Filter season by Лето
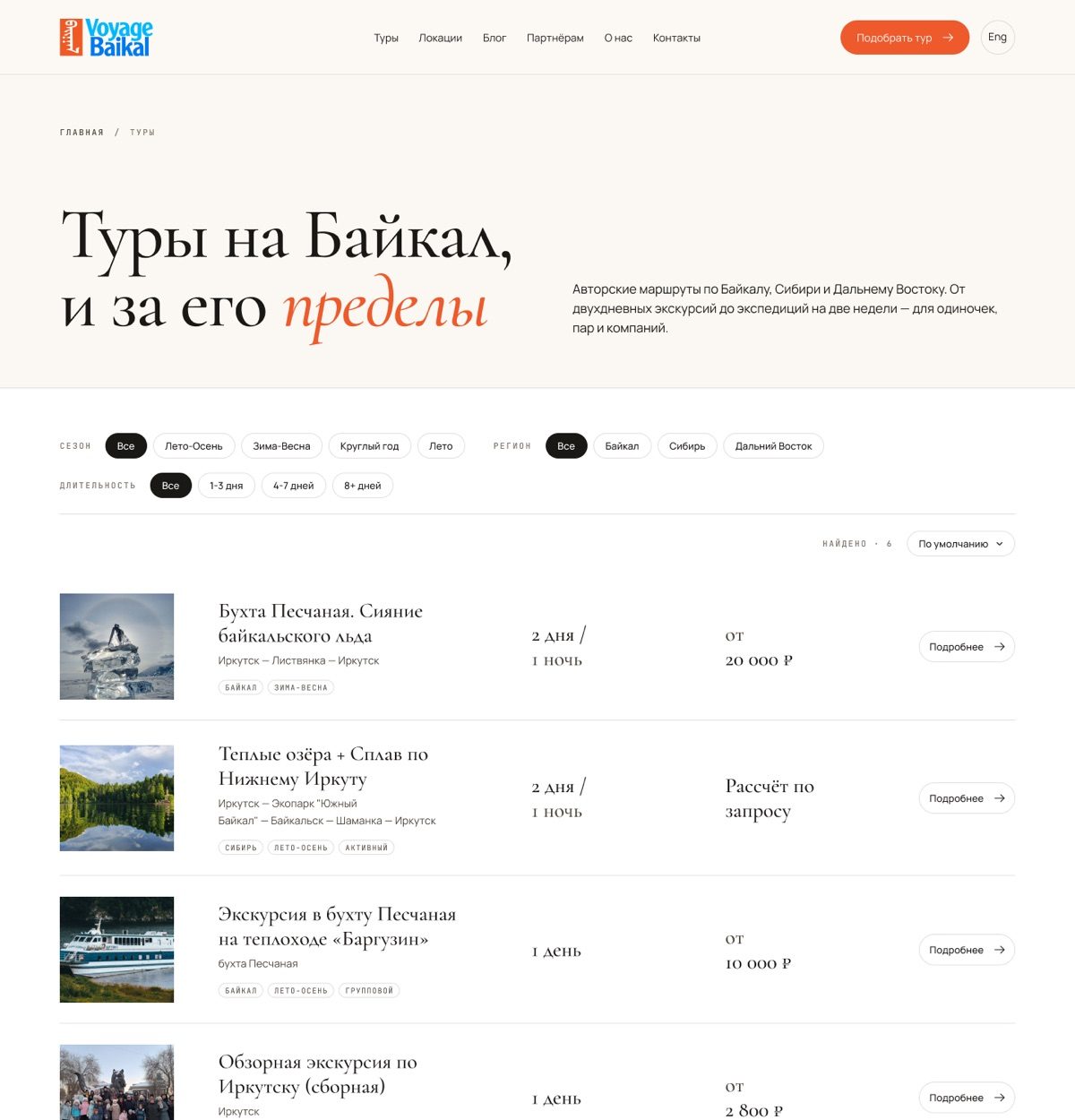The height and width of the screenshot is (1120, 1075). tap(441, 446)
